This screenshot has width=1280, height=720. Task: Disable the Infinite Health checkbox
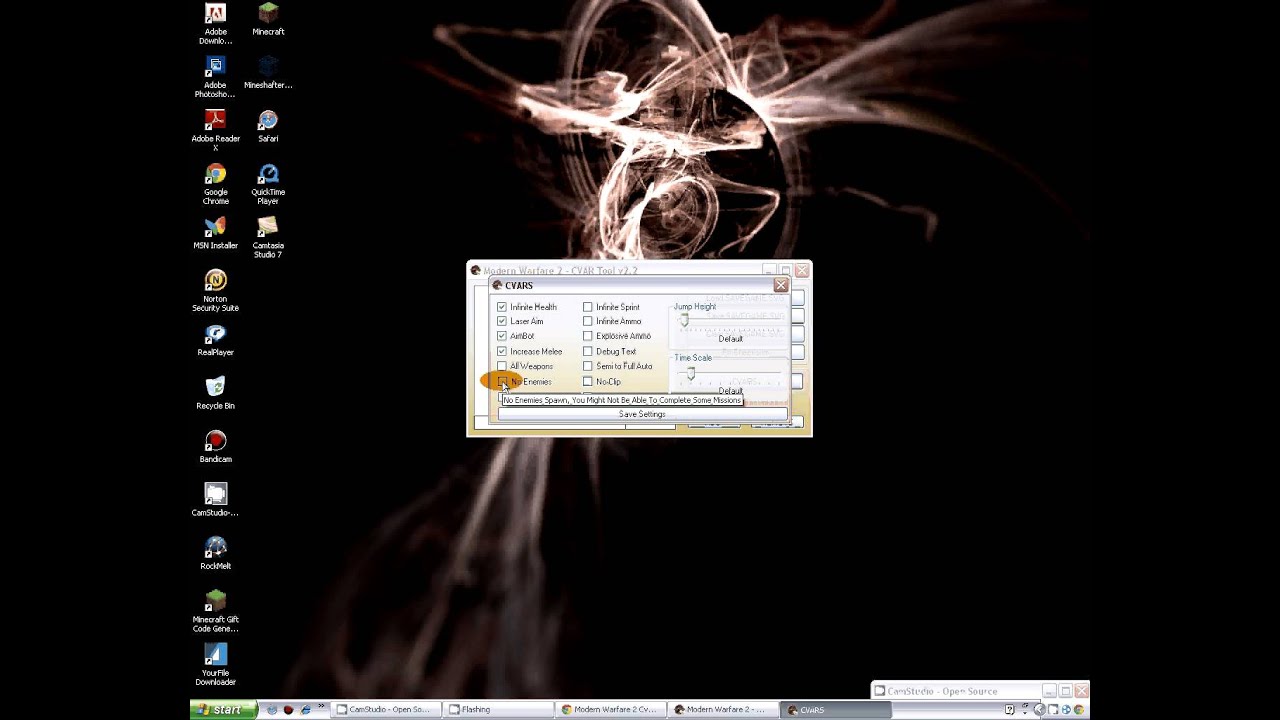tap(502, 307)
